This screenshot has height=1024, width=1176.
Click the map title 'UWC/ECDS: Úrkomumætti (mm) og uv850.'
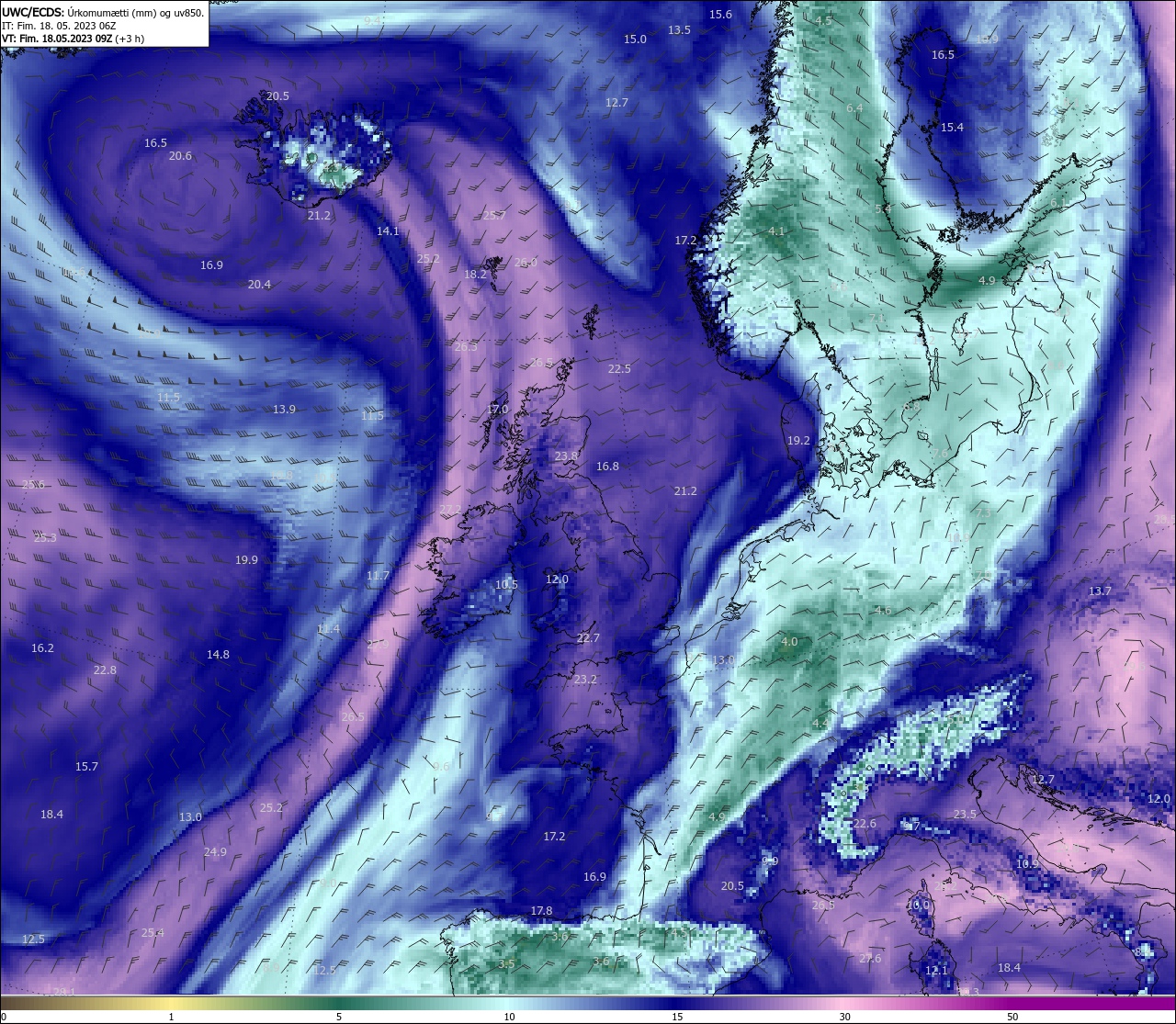tap(103, 12)
